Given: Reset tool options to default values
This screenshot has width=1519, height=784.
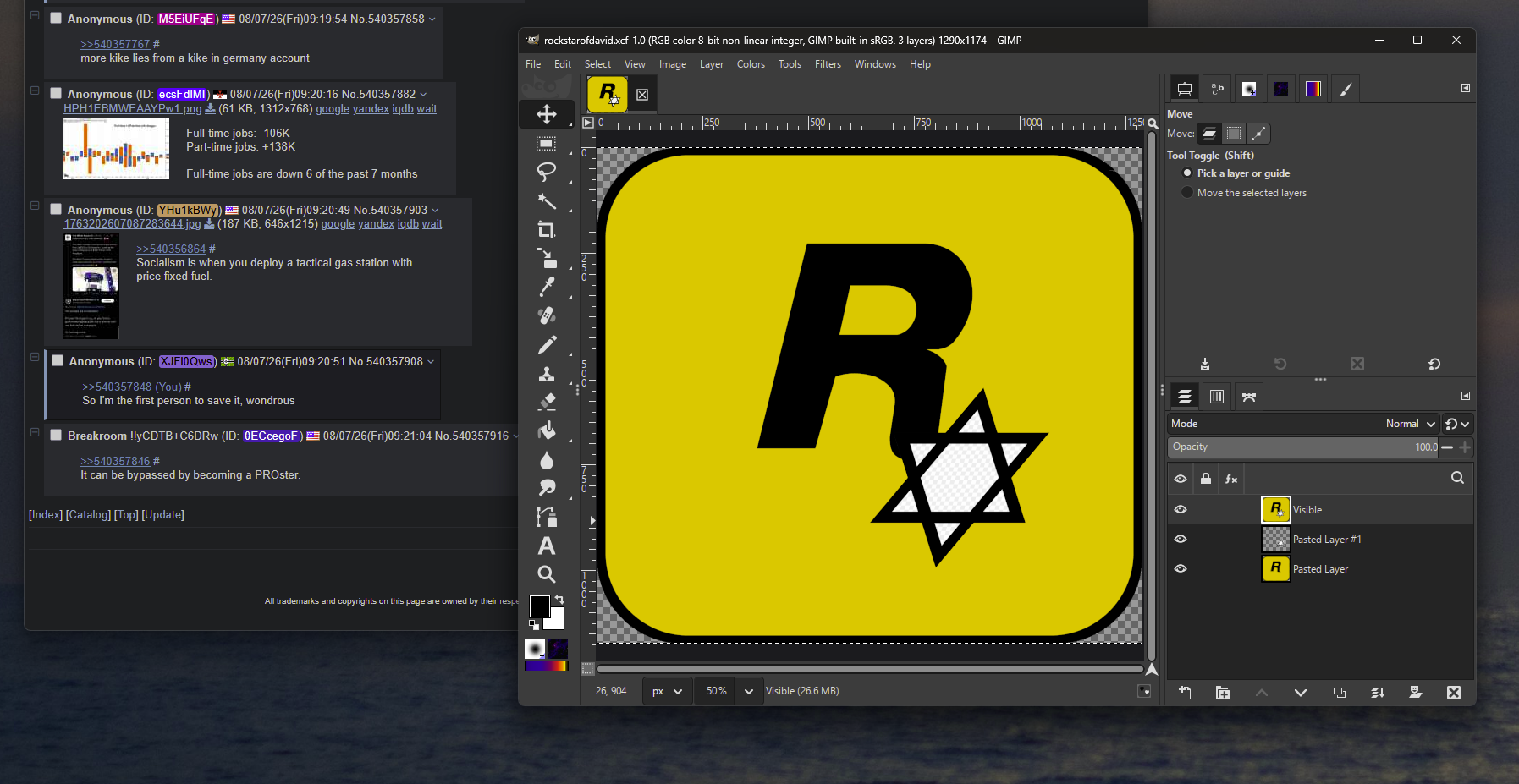Looking at the screenshot, I should click(x=1434, y=364).
